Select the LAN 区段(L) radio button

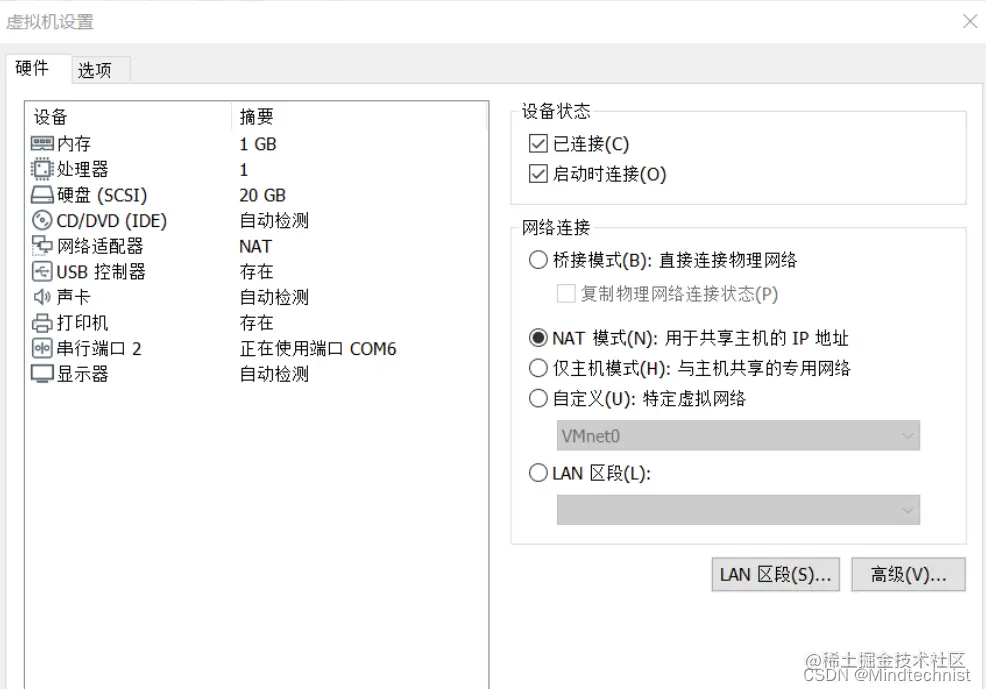pos(538,473)
